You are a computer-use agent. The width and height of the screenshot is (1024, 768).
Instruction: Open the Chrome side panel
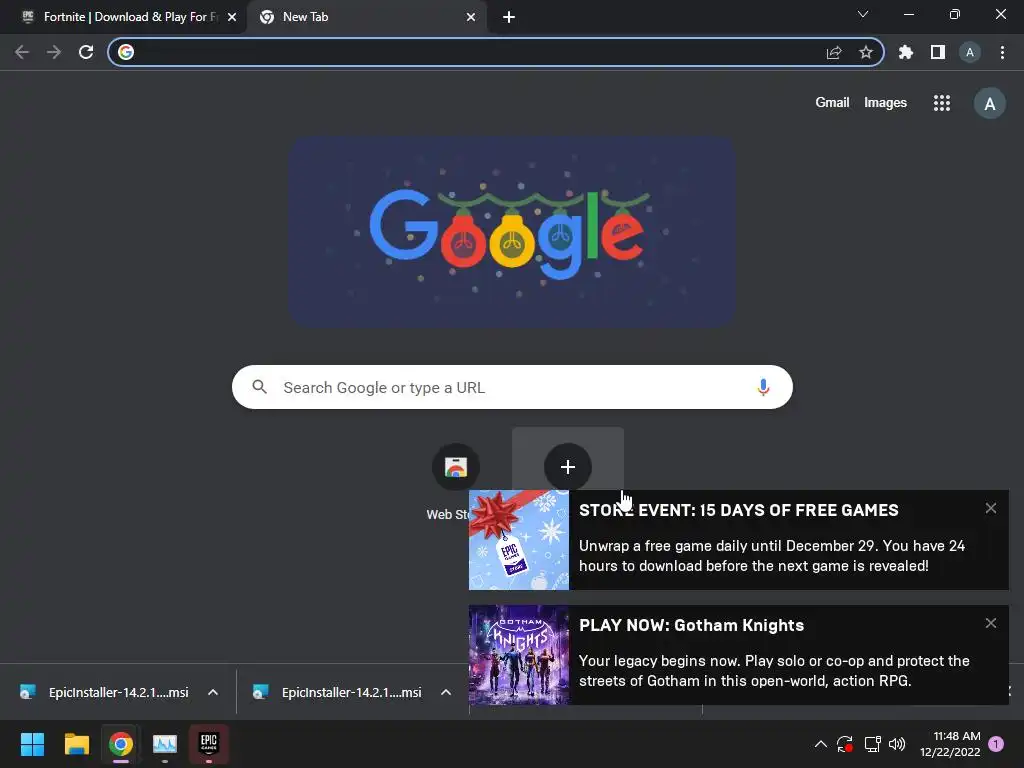[938, 52]
